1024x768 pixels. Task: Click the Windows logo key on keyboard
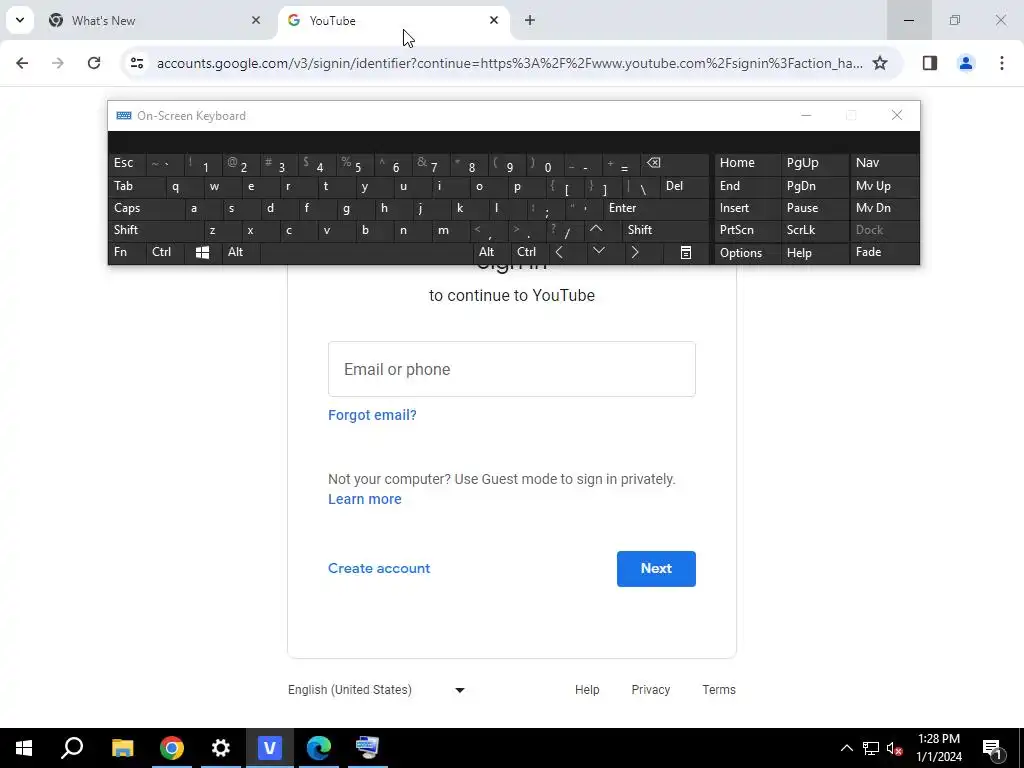pos(202,253)
